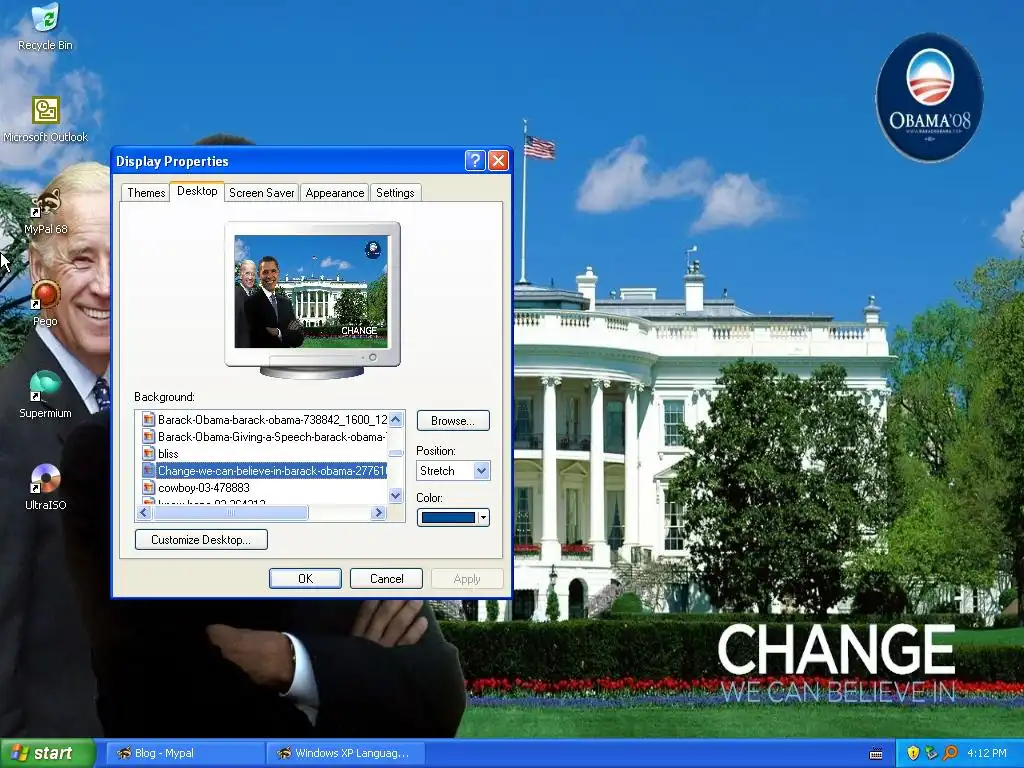Viewport: 1024px width, 768px height.
Task: Select the Microsoft Outlook desktop icon
Action: pos(45,120)
